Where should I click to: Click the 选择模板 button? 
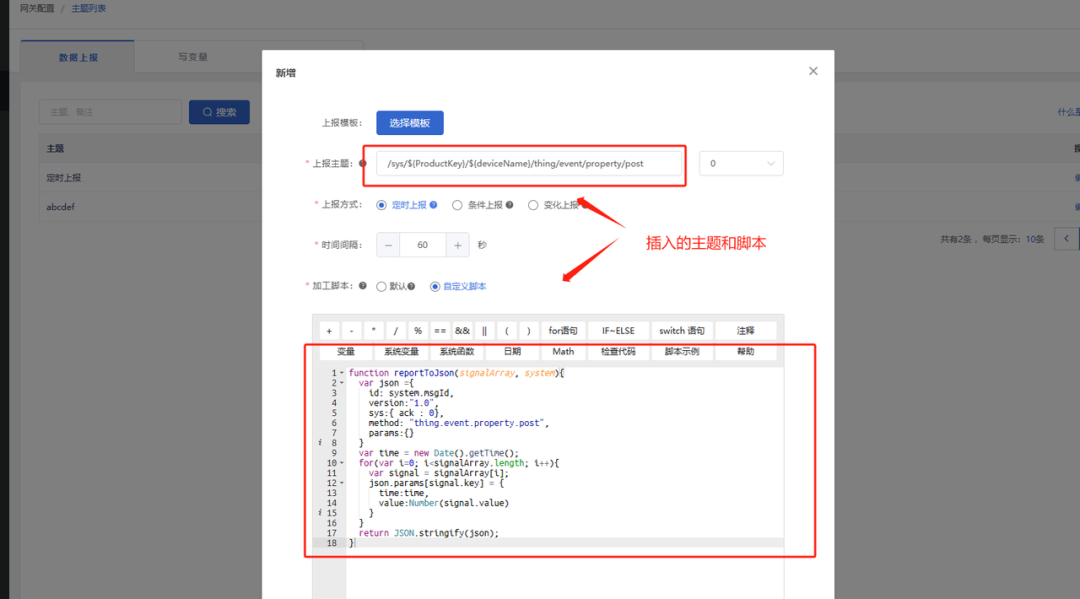coord(409,123)
